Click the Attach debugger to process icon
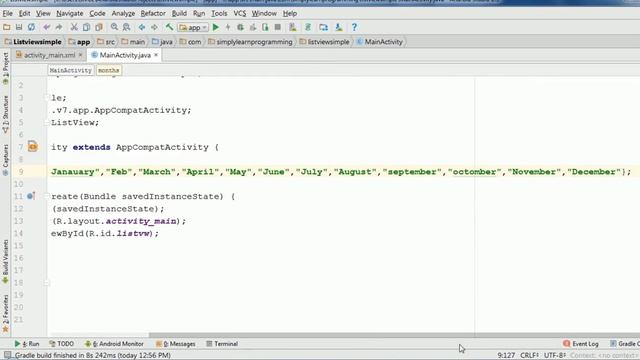 point(265,27)
